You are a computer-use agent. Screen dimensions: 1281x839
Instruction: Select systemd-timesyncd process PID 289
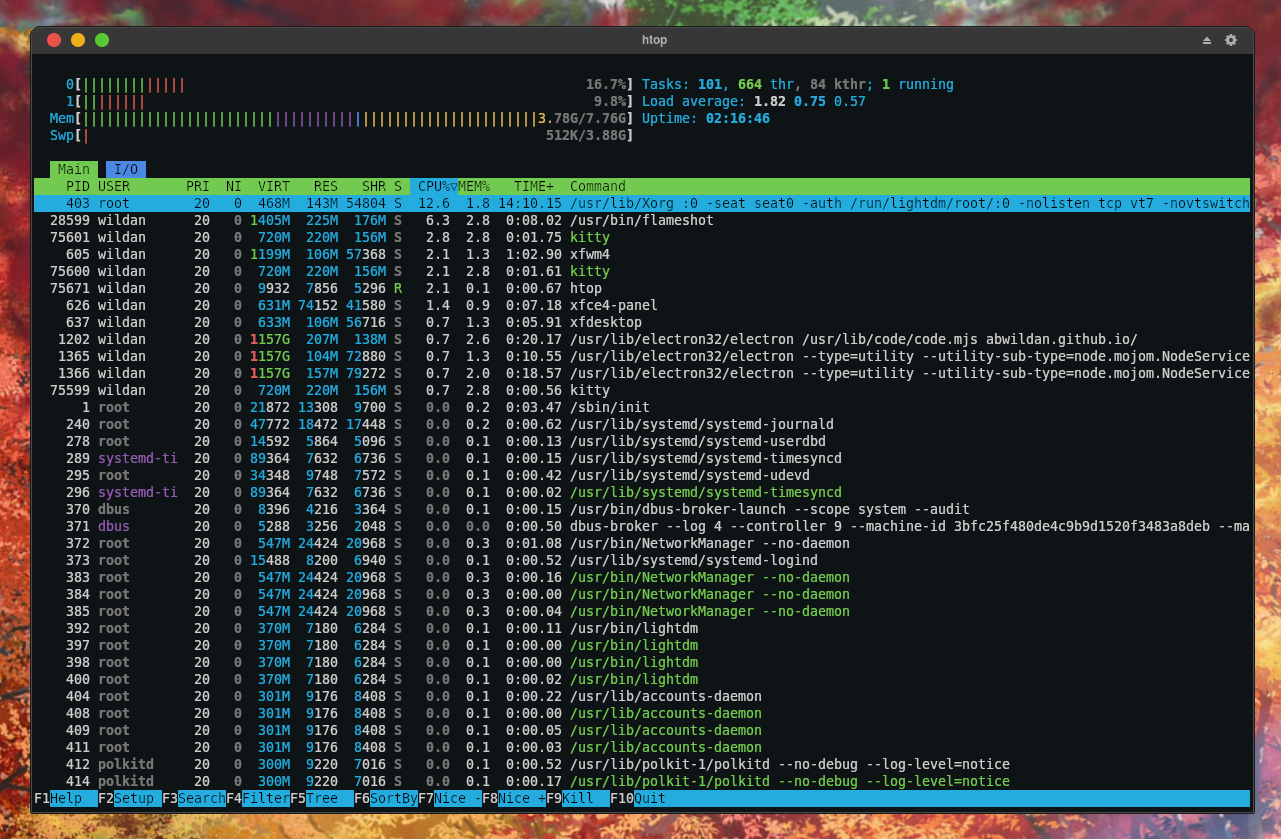click(x=642, y=458)
